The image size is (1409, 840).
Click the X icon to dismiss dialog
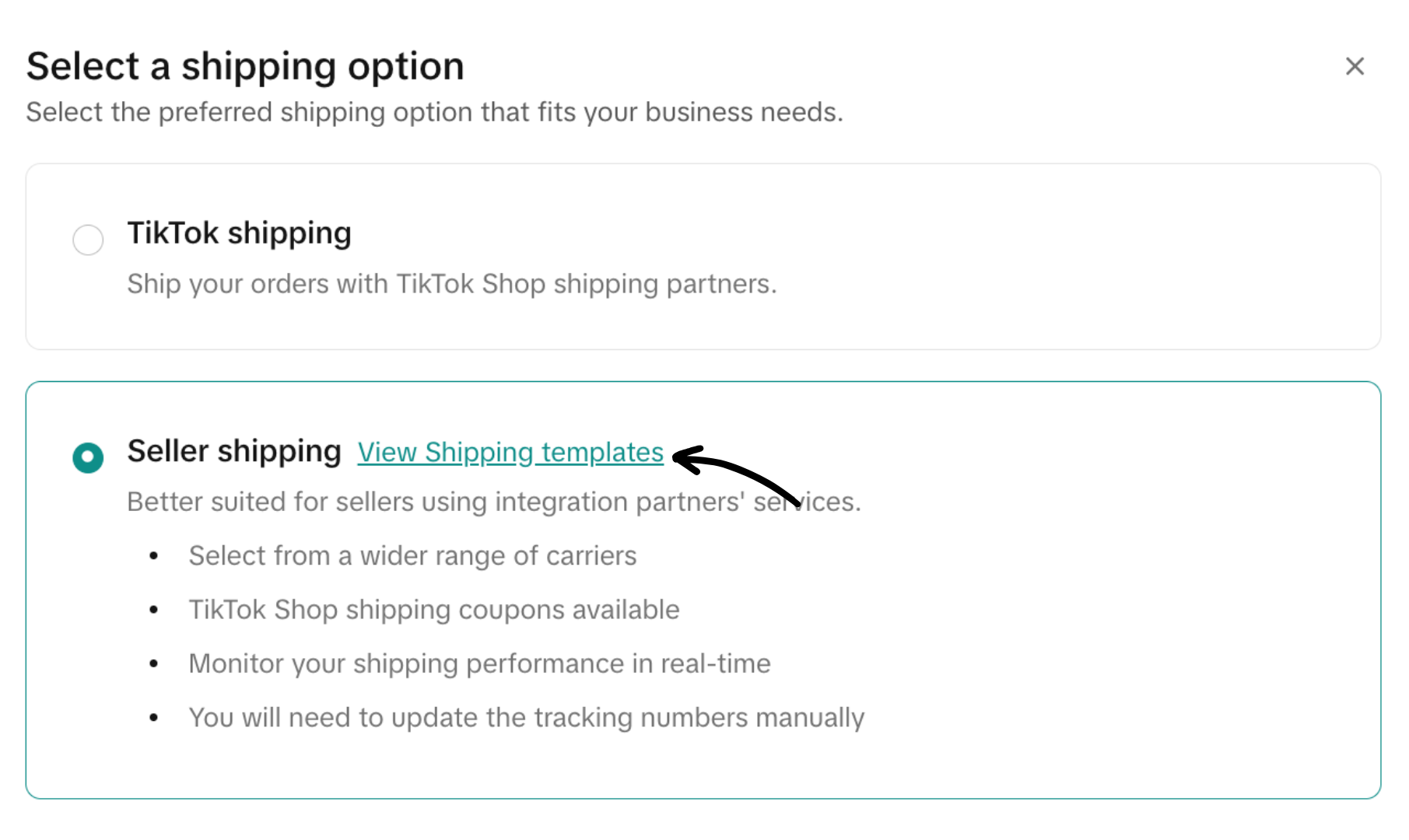(1355, 67)
